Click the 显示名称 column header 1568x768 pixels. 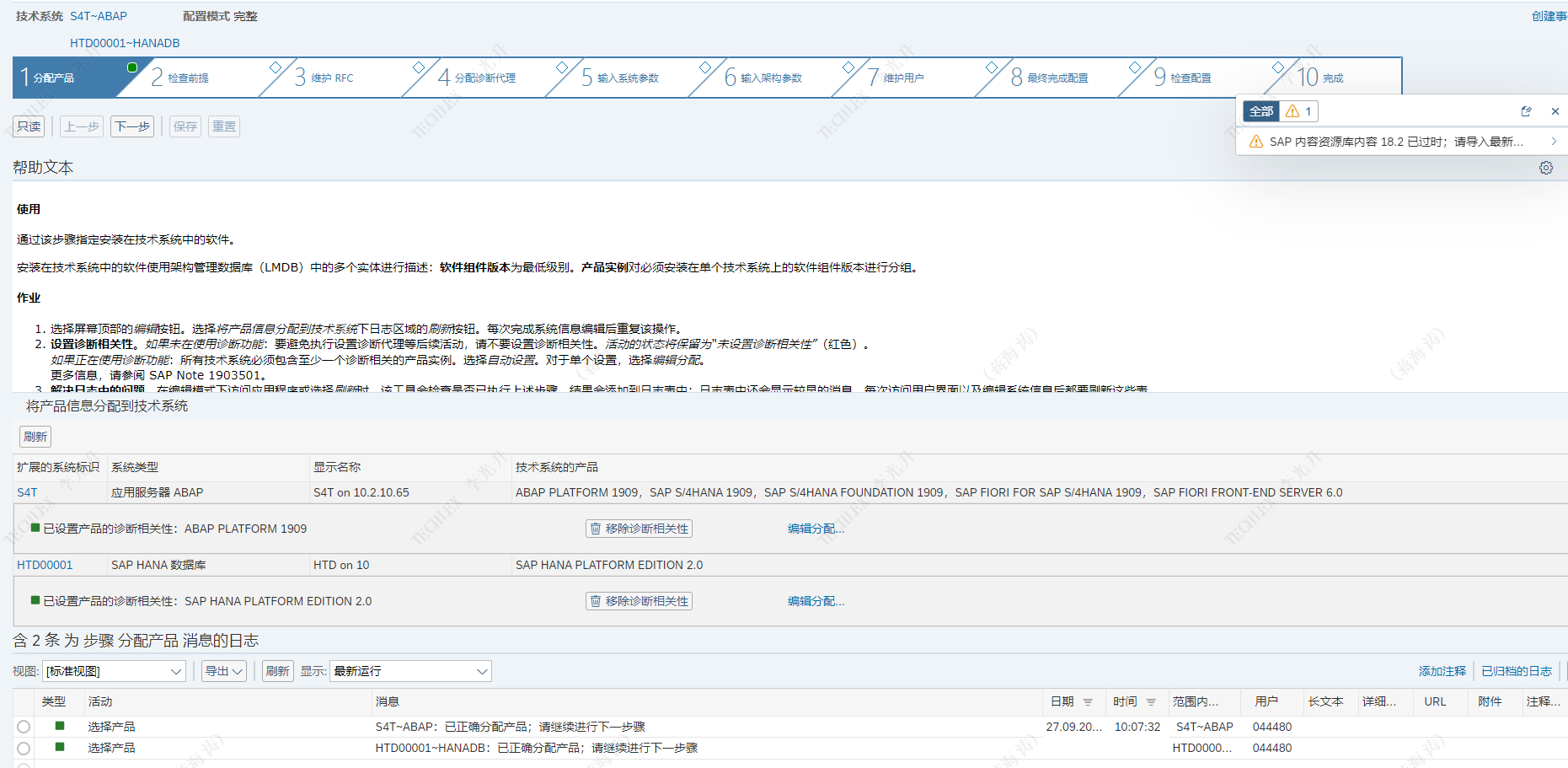337,467
